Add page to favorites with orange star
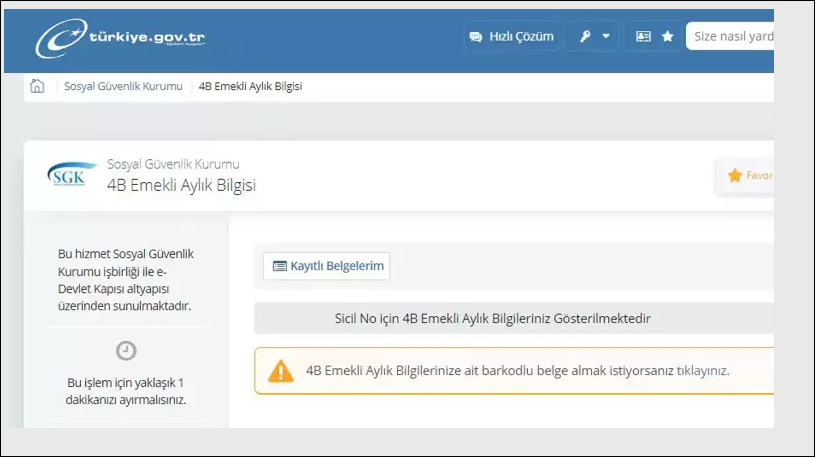 pyautogui.click(x=736, y=175)
